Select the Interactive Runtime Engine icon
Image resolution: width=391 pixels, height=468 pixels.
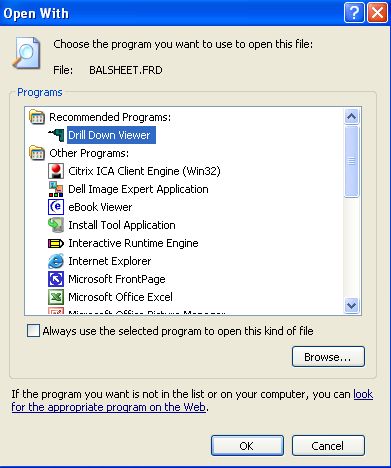pos(56,243)
